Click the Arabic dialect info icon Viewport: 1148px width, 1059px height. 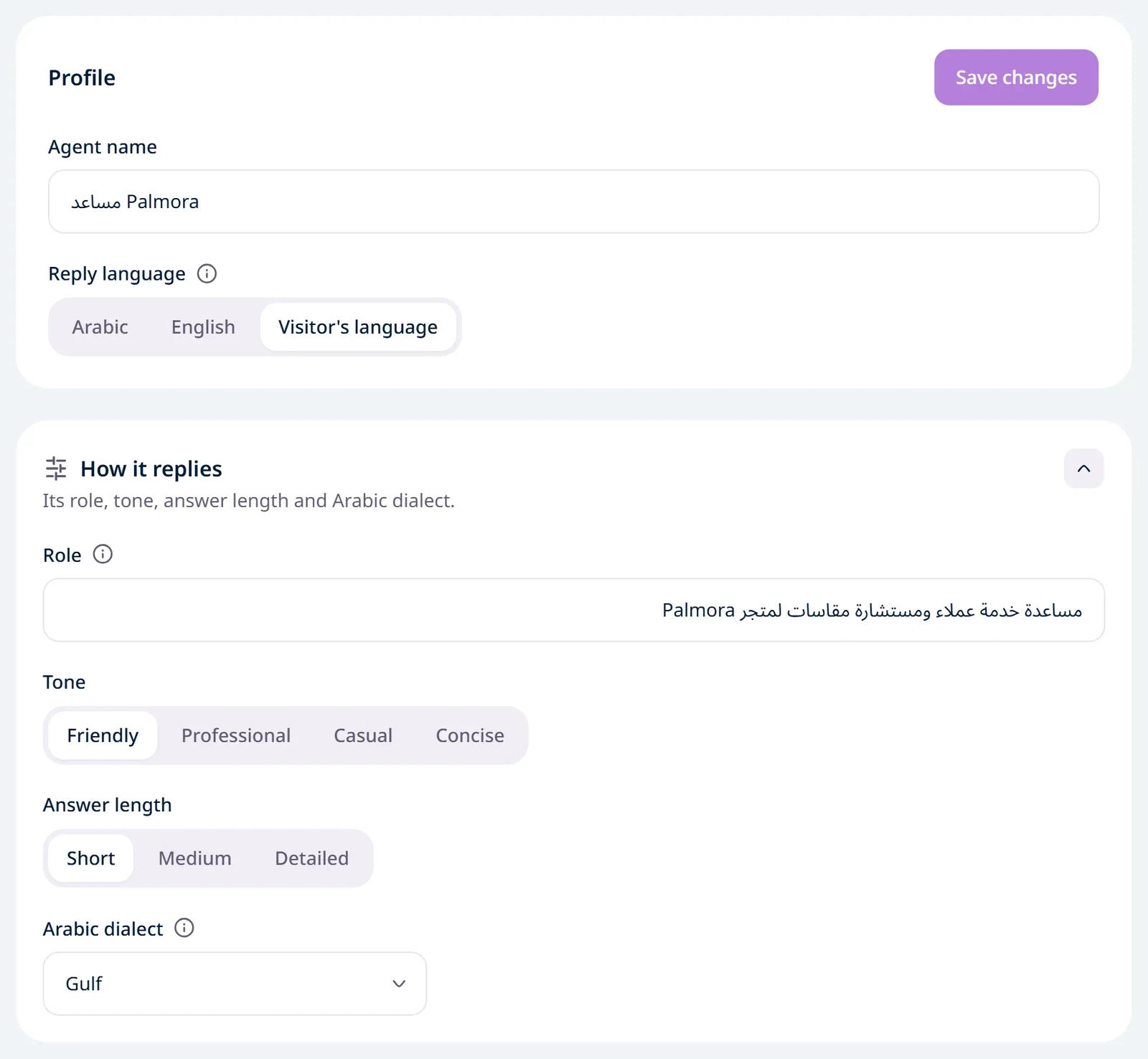[x=184, y=928]
